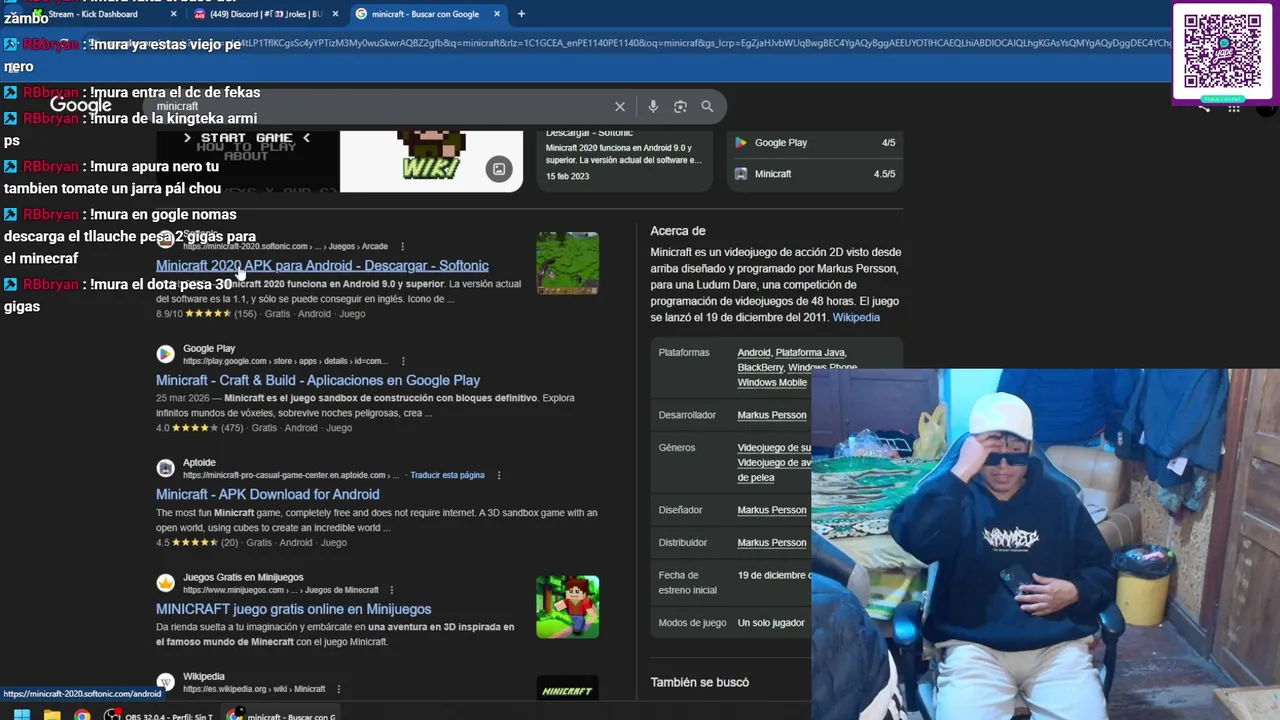Open more options for the Softonic result

(x=403, y=246)
